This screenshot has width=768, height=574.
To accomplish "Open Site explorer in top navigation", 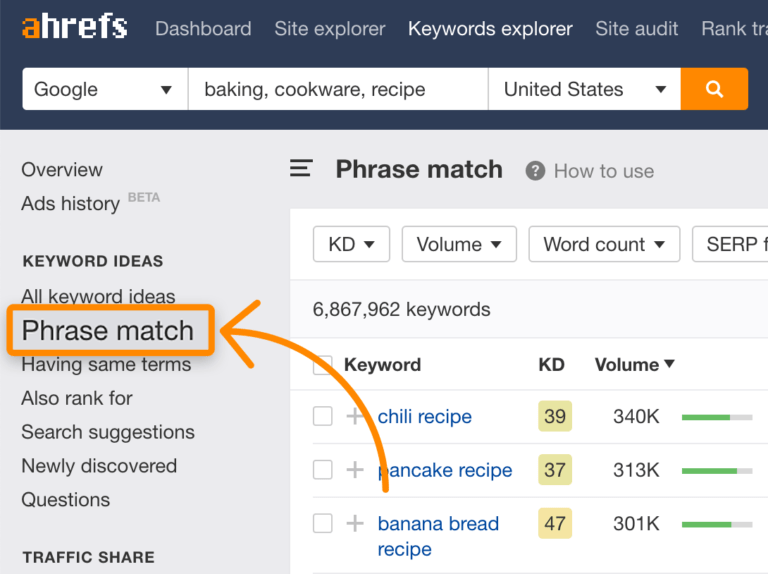I will 329,28.
